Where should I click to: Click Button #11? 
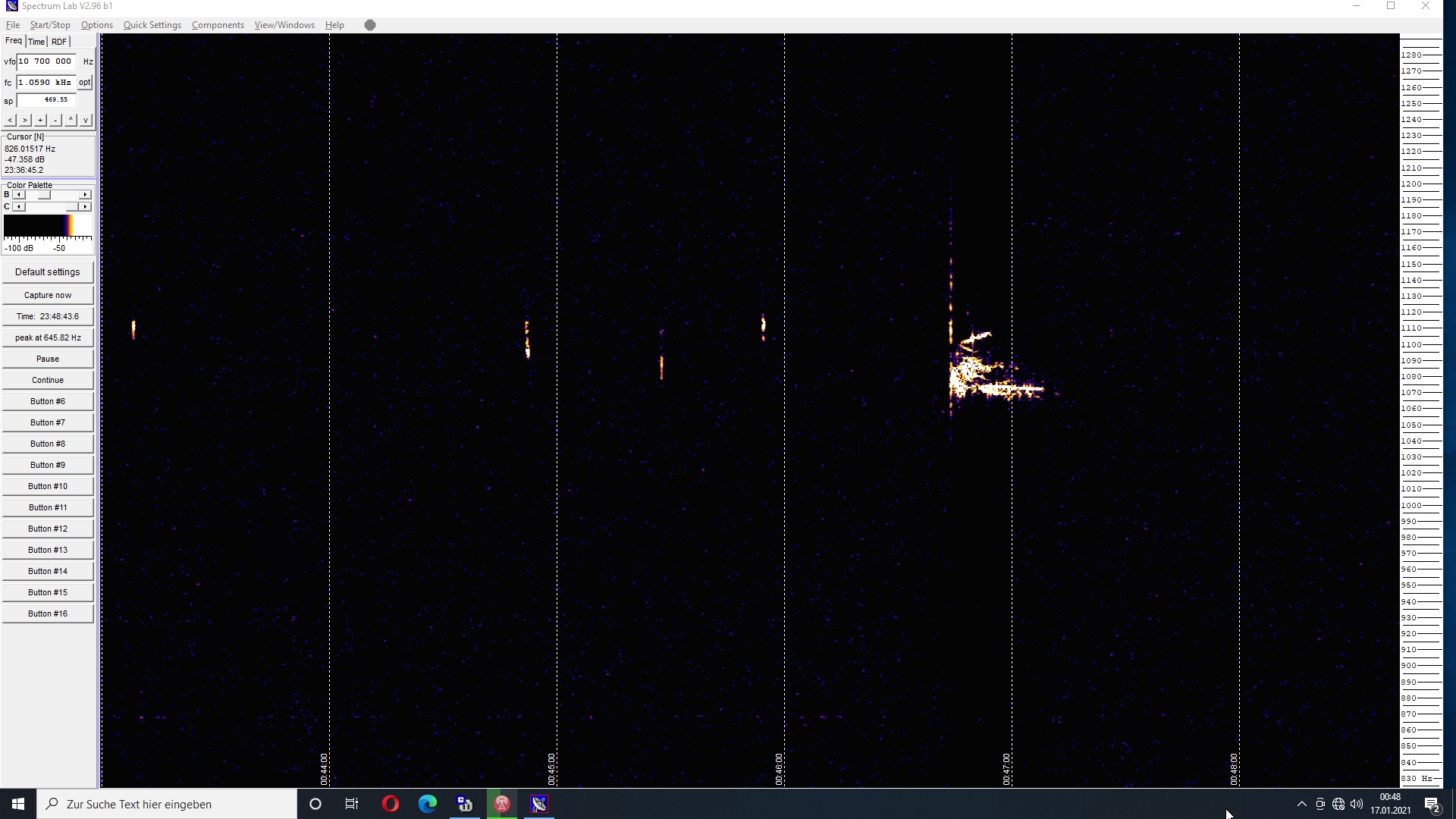pos(48,507)
